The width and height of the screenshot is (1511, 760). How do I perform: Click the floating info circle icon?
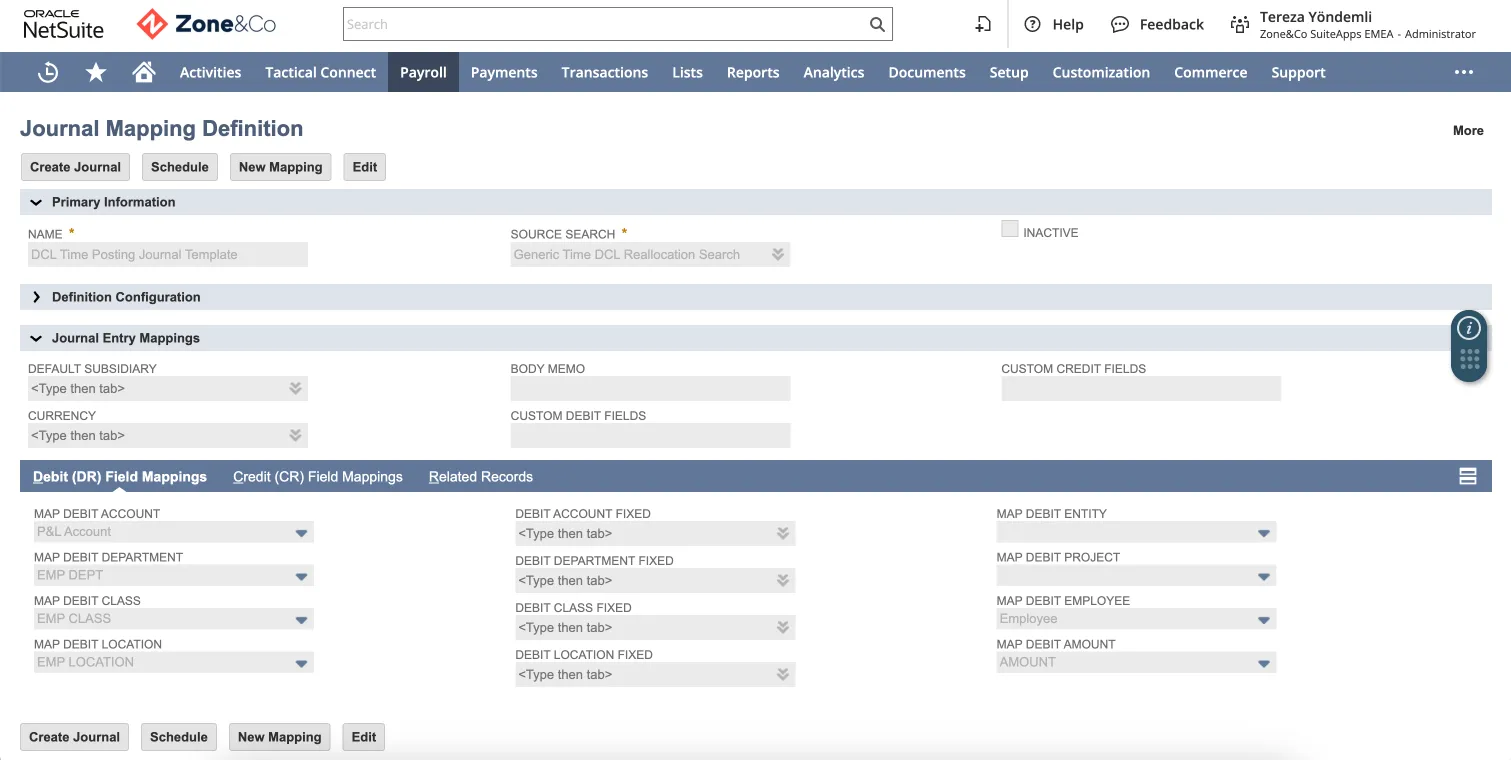click(1468, 328)
